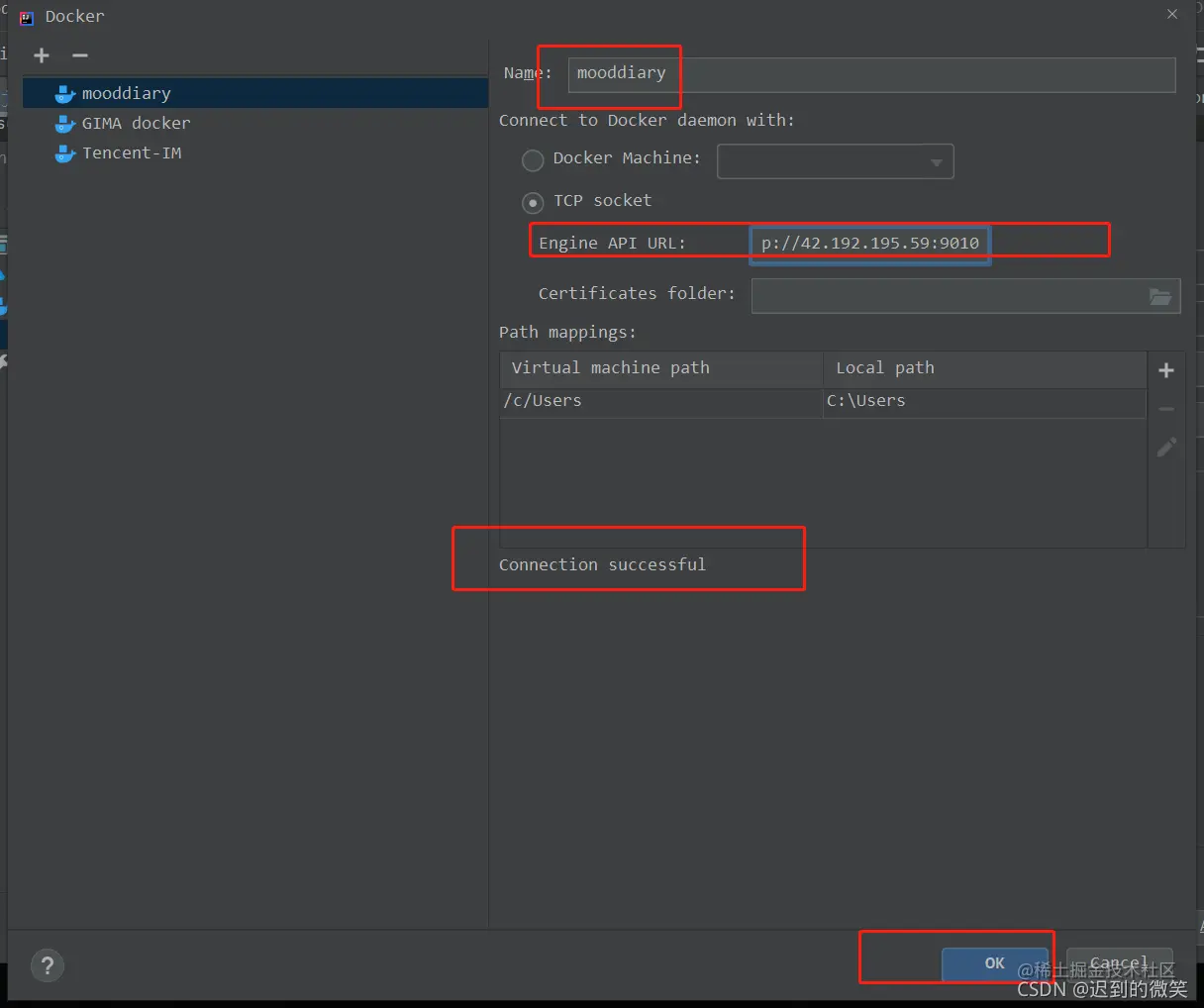Remove path mapping with minus icon

point(1166,409)
